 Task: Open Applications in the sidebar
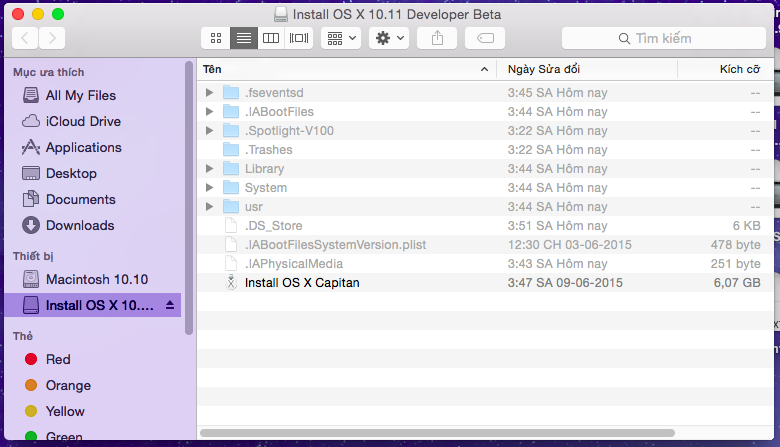click(83, 147)
